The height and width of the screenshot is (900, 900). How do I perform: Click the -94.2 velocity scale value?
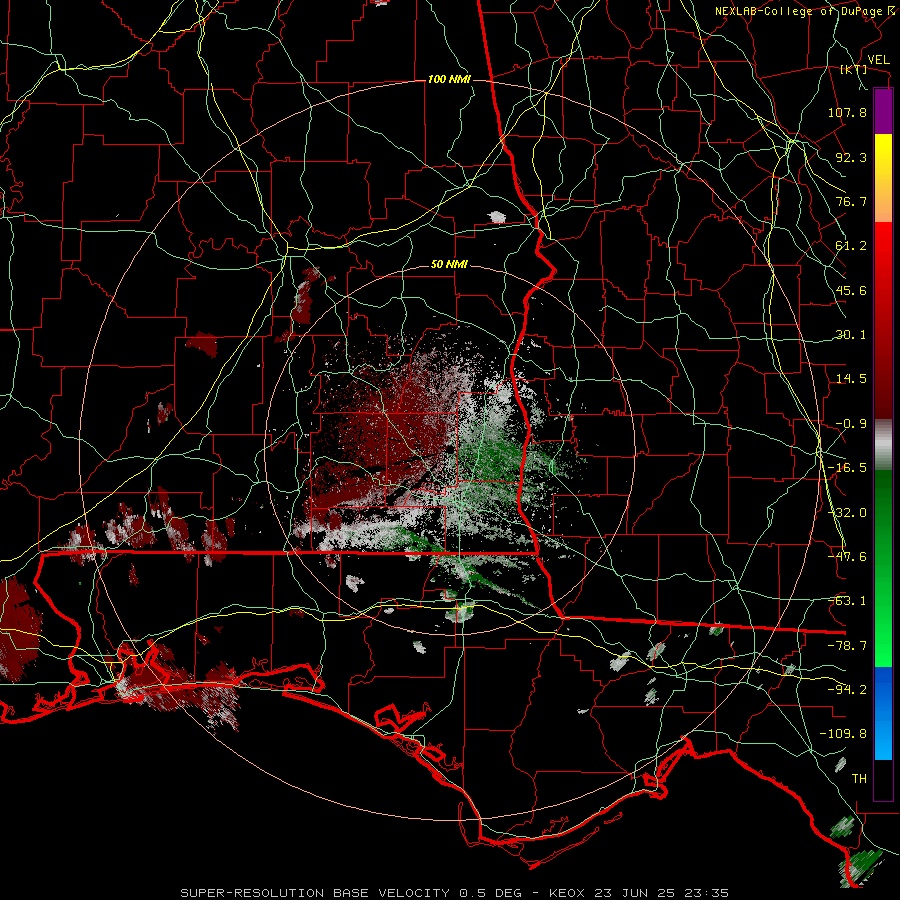coord(847,690)
